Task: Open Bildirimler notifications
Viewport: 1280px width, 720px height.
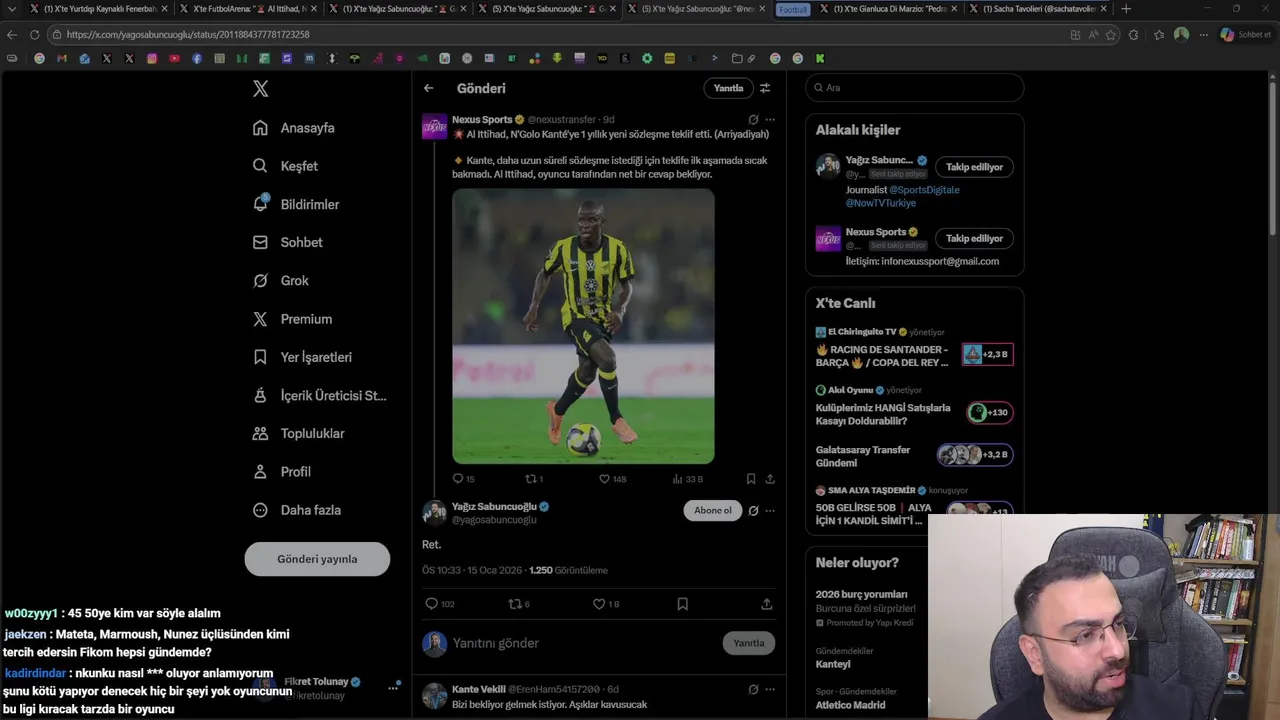Action: coord(296,204)
